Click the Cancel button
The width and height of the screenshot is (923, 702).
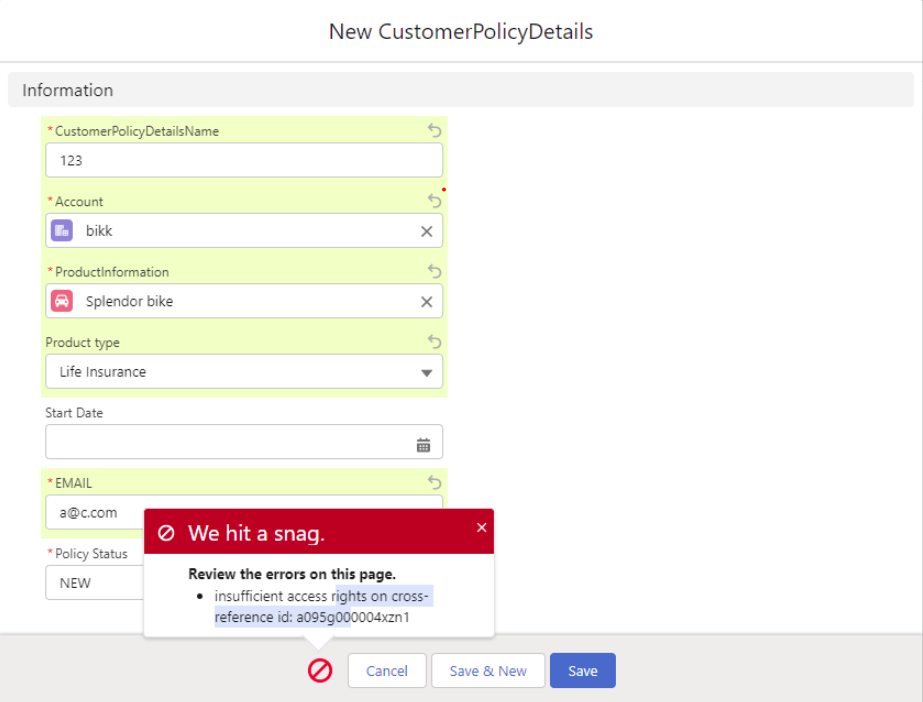tap(387, 670)
